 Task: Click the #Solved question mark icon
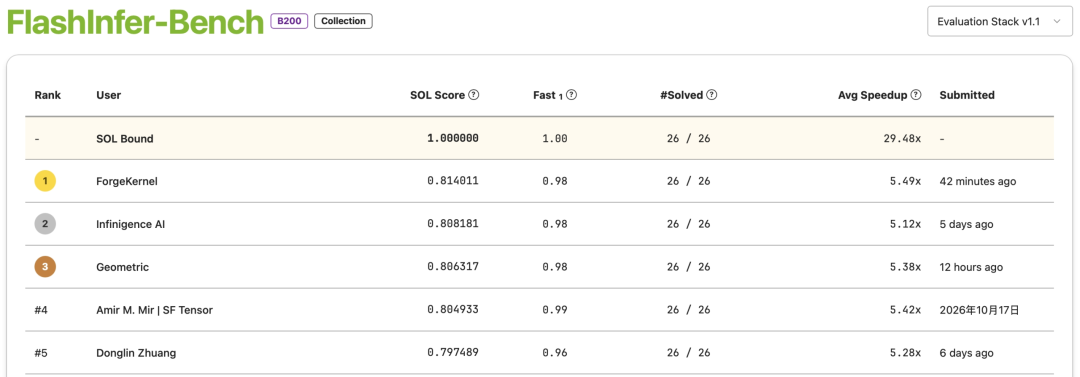(712, 95)
